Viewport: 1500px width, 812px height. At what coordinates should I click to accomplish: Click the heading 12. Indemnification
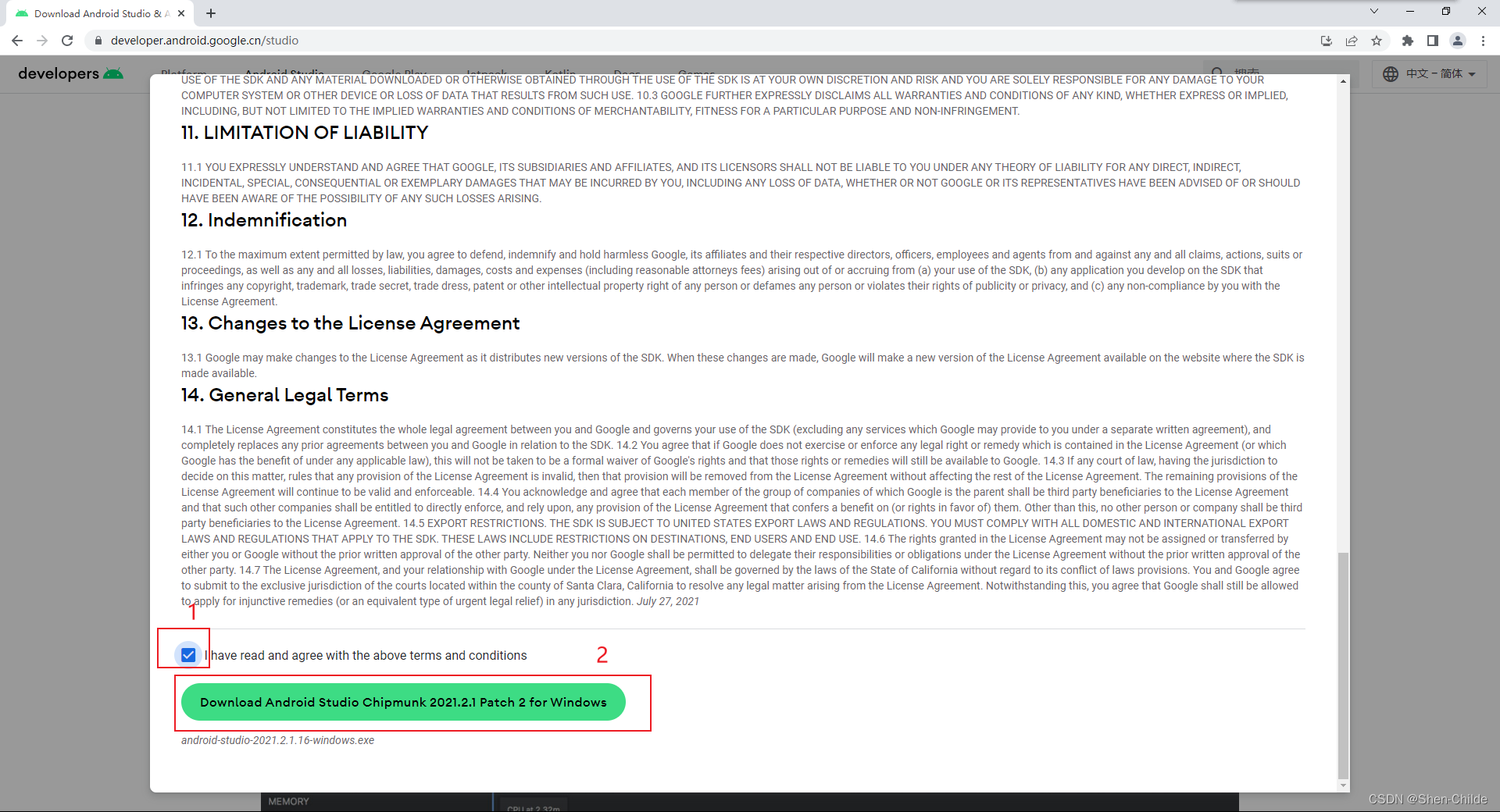(x=264, y=220)
